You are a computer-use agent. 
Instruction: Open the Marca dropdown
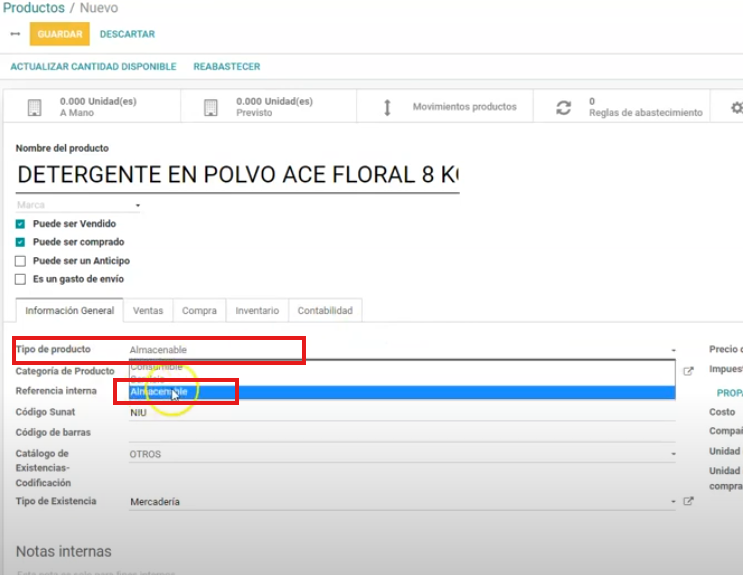(x=78, y=205)
